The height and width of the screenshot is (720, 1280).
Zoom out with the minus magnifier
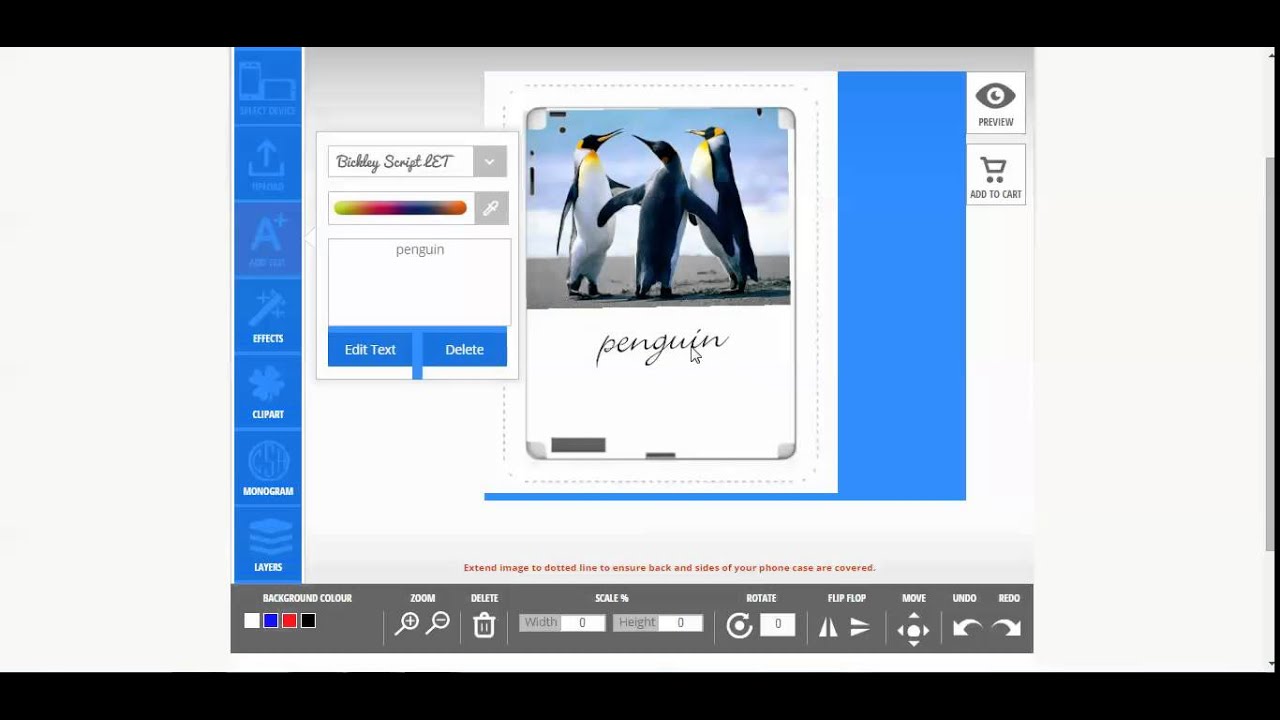pos(438,625)
